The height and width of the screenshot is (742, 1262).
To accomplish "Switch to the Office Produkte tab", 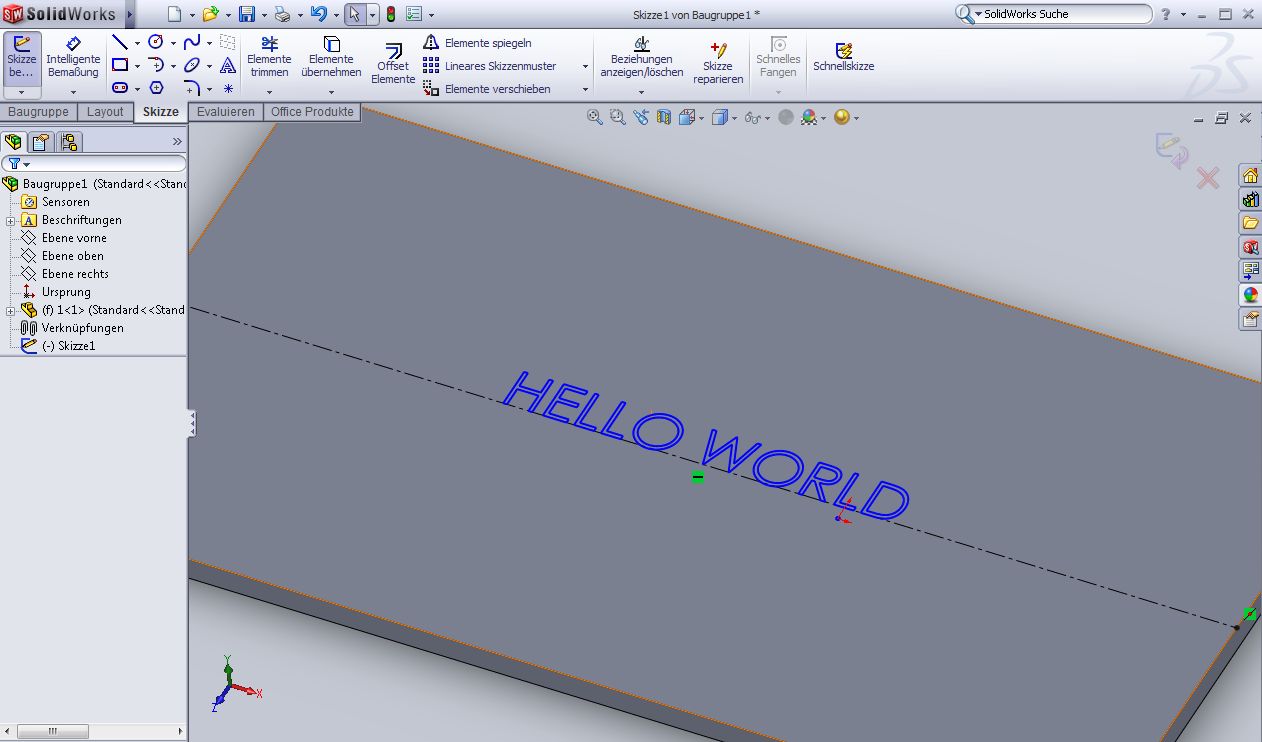I will (313, 112).
